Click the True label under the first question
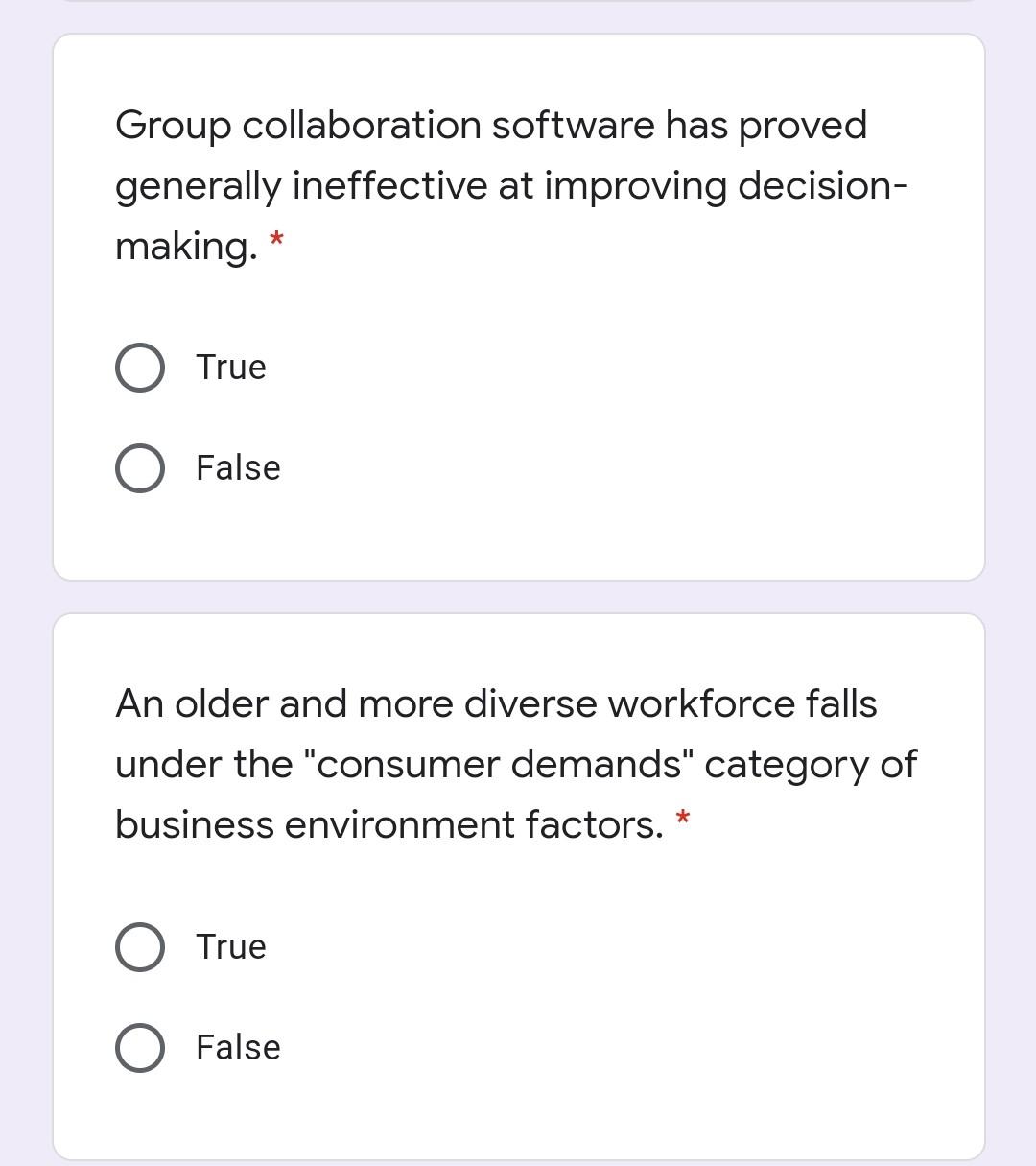The height and width of the screenshot is (1166, 1036). tap(230, 367)
